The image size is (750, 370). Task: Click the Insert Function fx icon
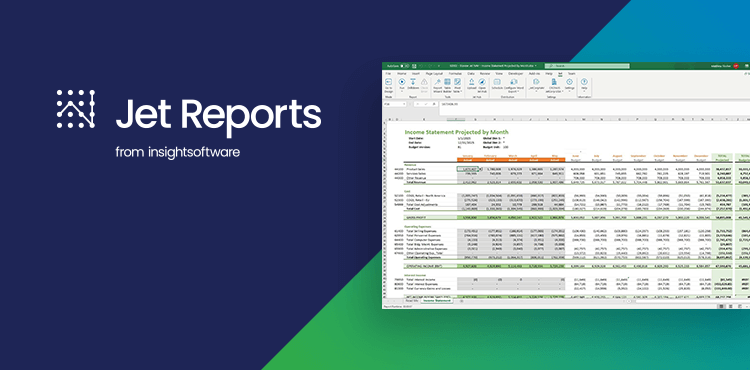(434, 104)
